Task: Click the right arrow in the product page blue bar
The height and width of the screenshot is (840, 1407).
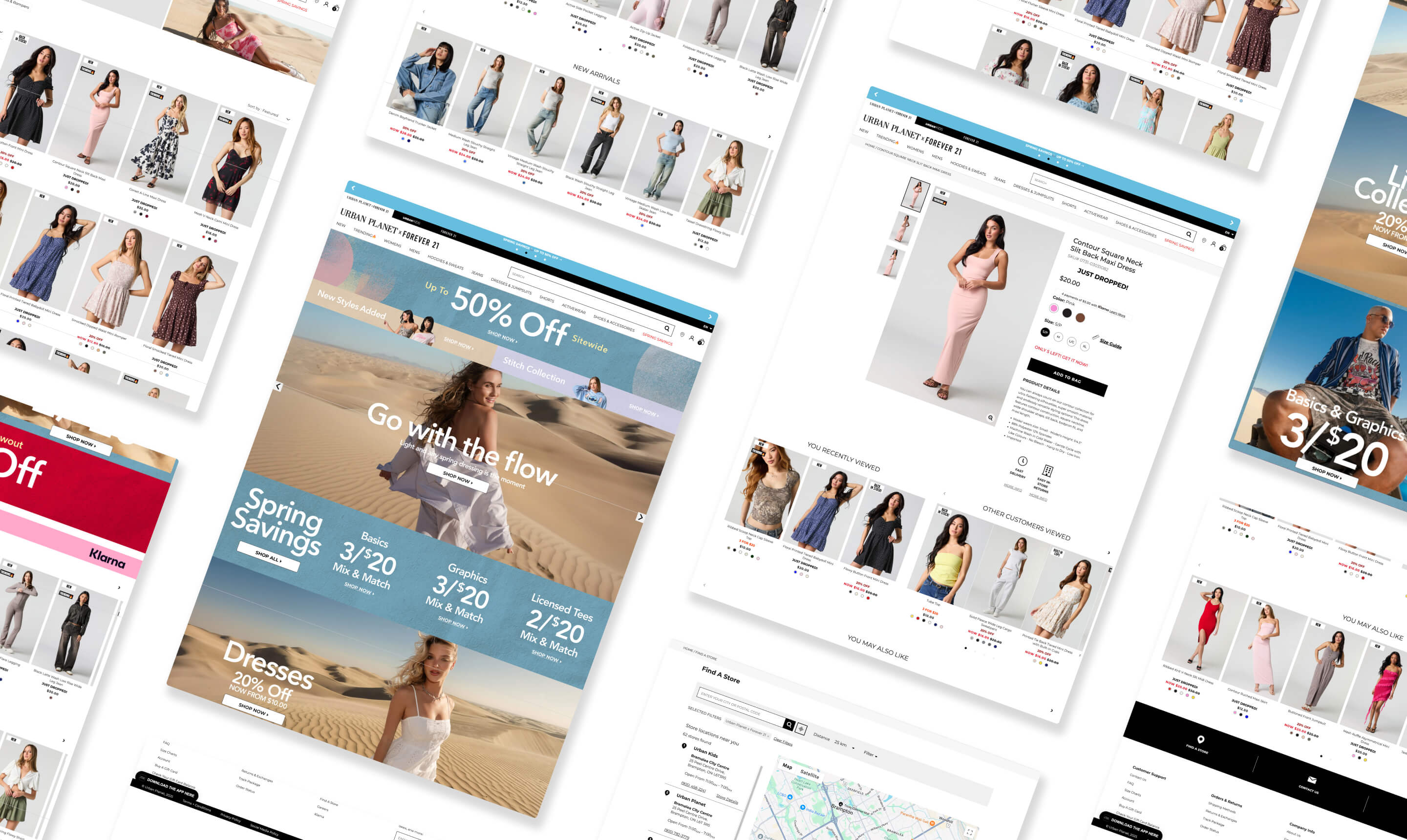Action: coord(1232,222)
